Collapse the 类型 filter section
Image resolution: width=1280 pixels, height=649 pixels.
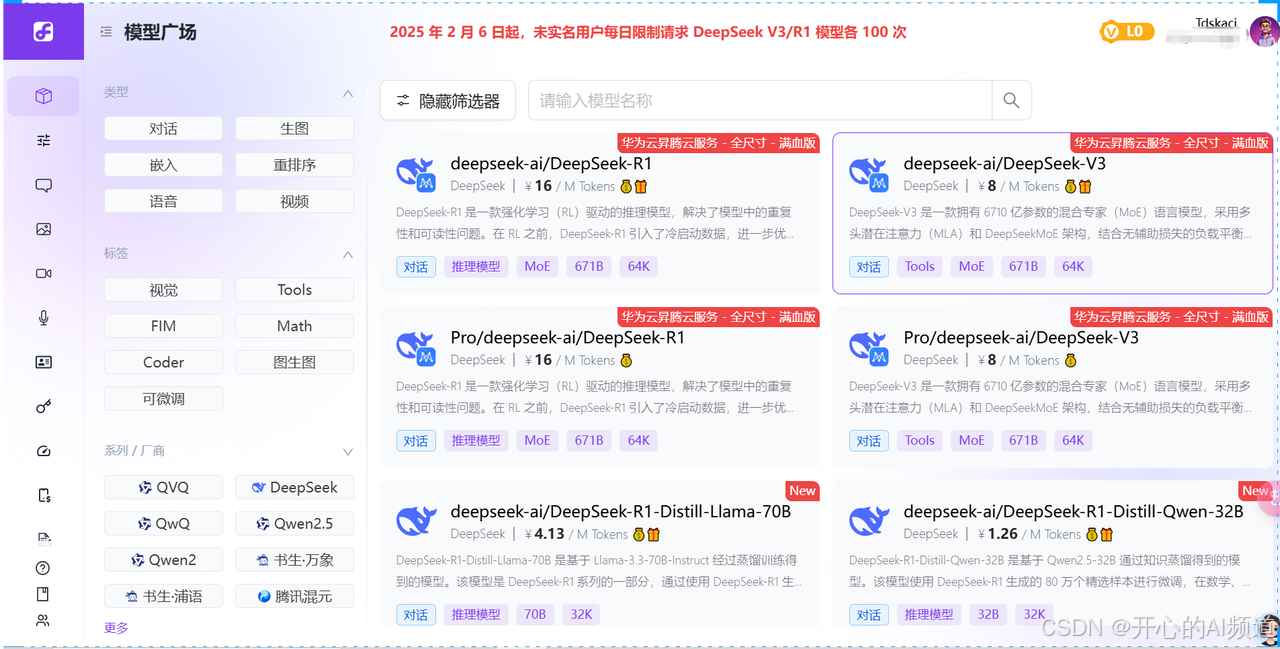coord(348,93)
